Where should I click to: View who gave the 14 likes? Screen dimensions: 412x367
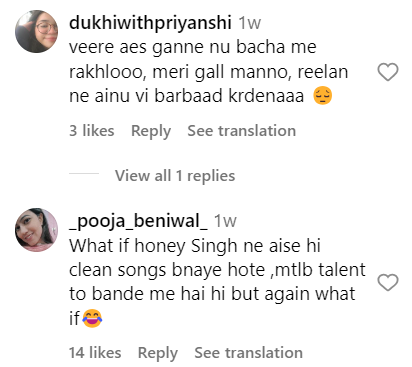coord(95,353)
